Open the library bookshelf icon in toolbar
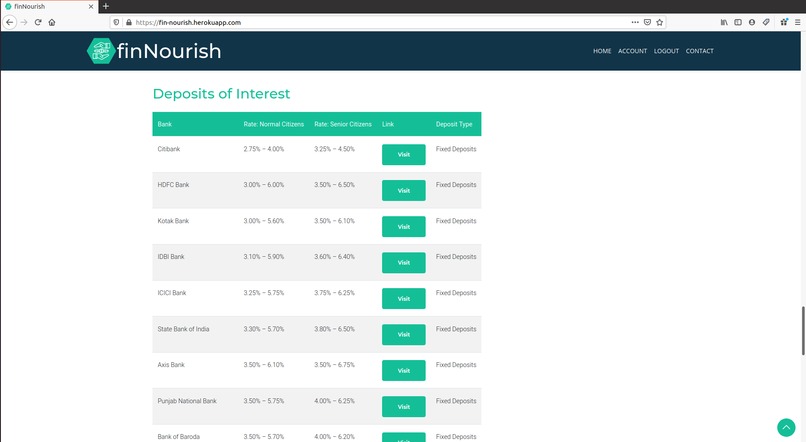 pos(724,22)
